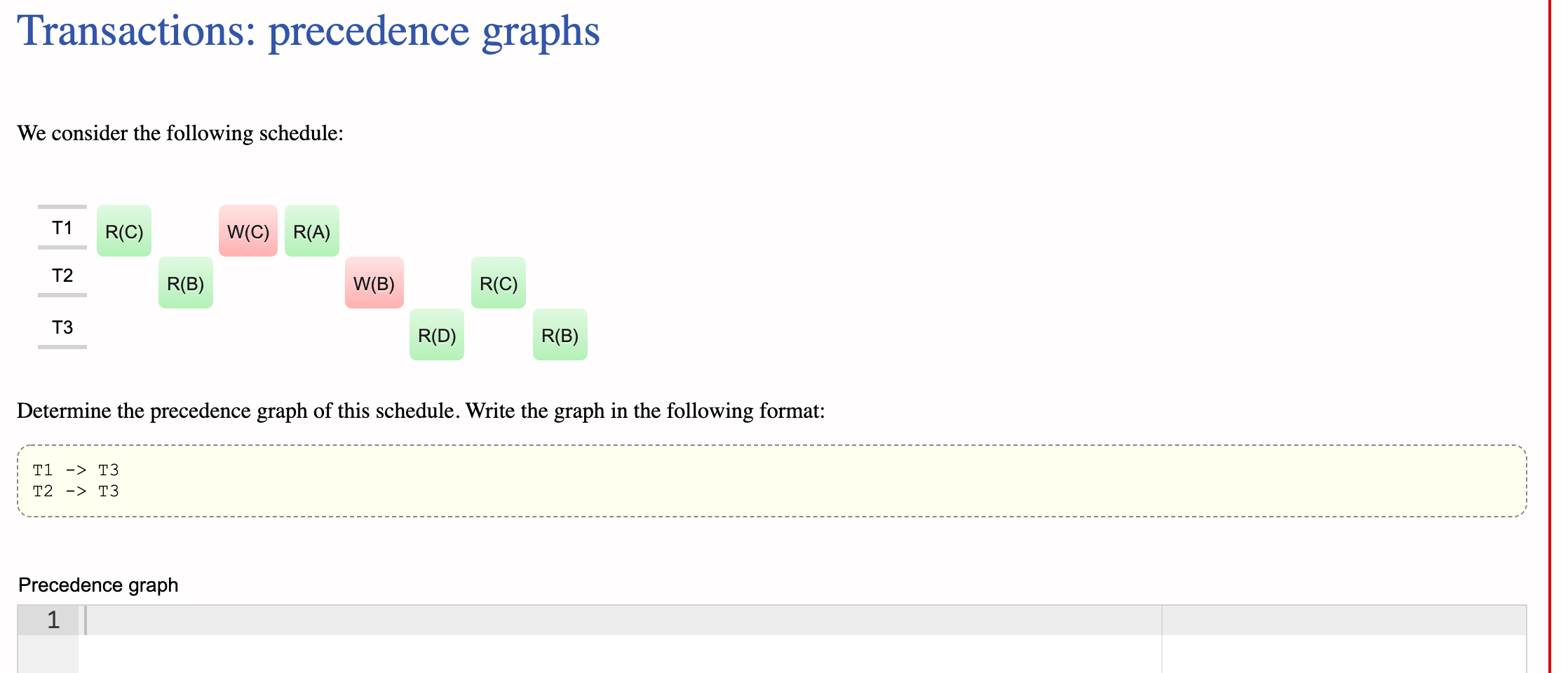Select the R(C) operation block in transaction T1
Image resolution: width=1568 pixels, height=673 pixels.
click(x=123, y=231)
